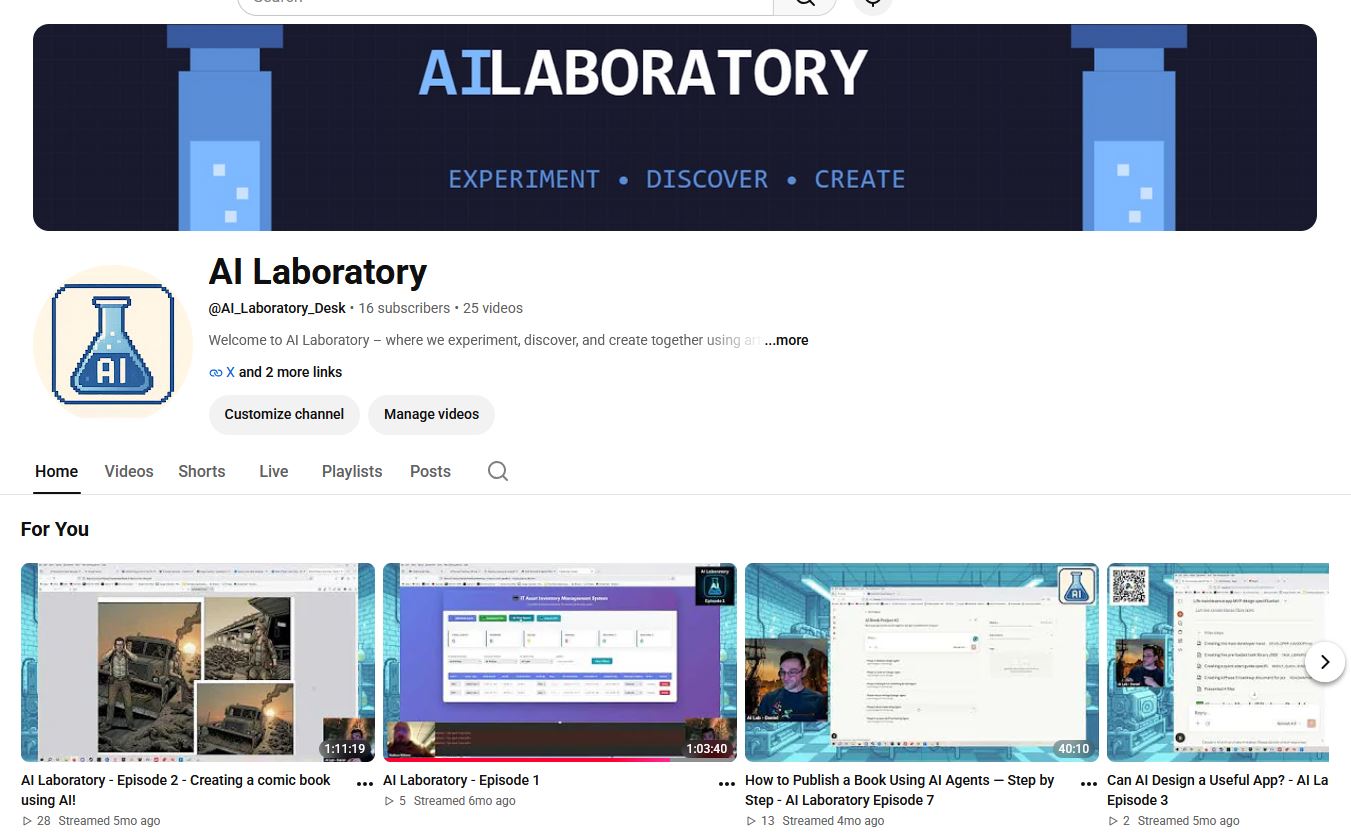The height and width of the screenshot is (839, 1351).
Task: Click the Episode 1 red watch progress bar
Action: coord(526,760)
